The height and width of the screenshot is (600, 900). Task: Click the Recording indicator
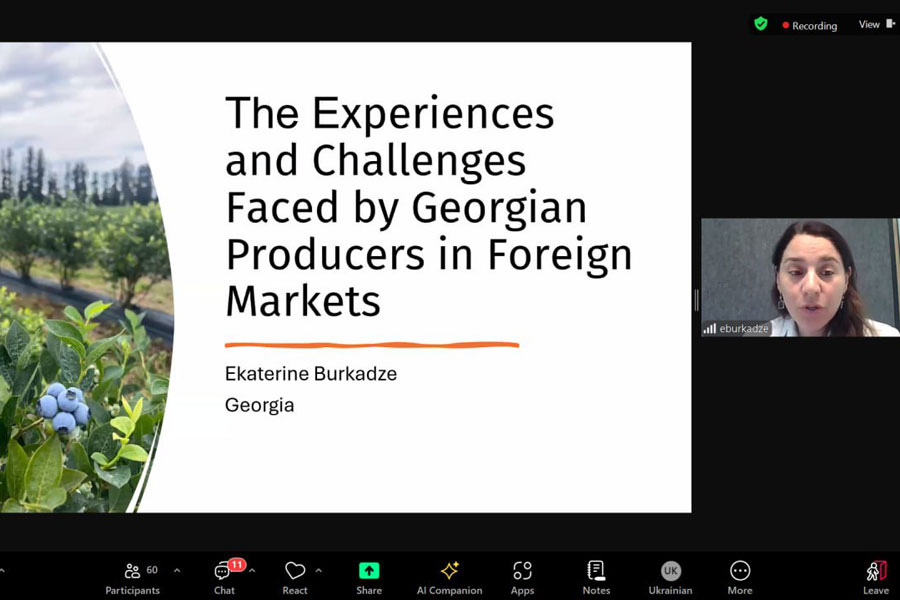tap(810, 25)
